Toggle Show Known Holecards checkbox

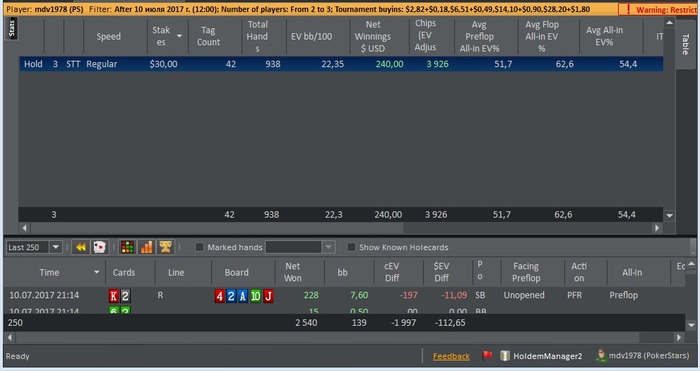click(x=351, y=247)
